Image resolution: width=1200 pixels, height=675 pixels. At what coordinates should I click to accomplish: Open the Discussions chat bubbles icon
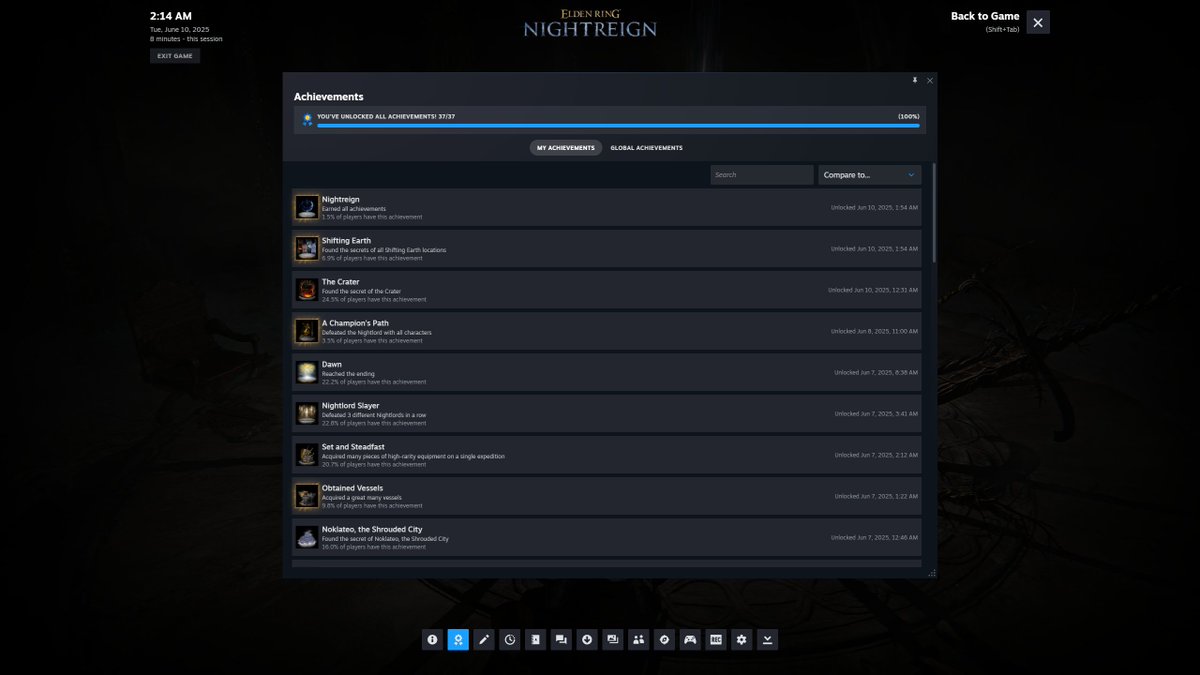click(x=561, y=639)
